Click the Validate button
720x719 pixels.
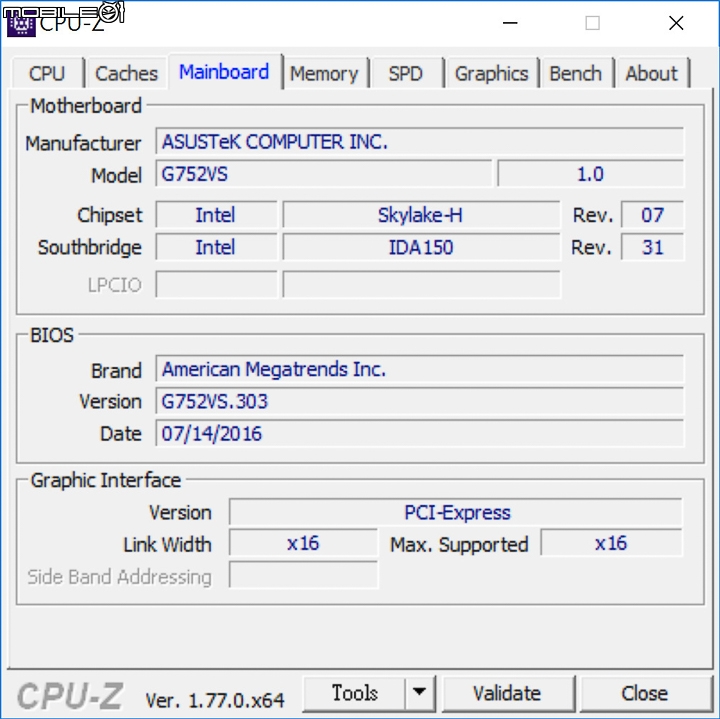pyautogui.click(x=507, y=693)
